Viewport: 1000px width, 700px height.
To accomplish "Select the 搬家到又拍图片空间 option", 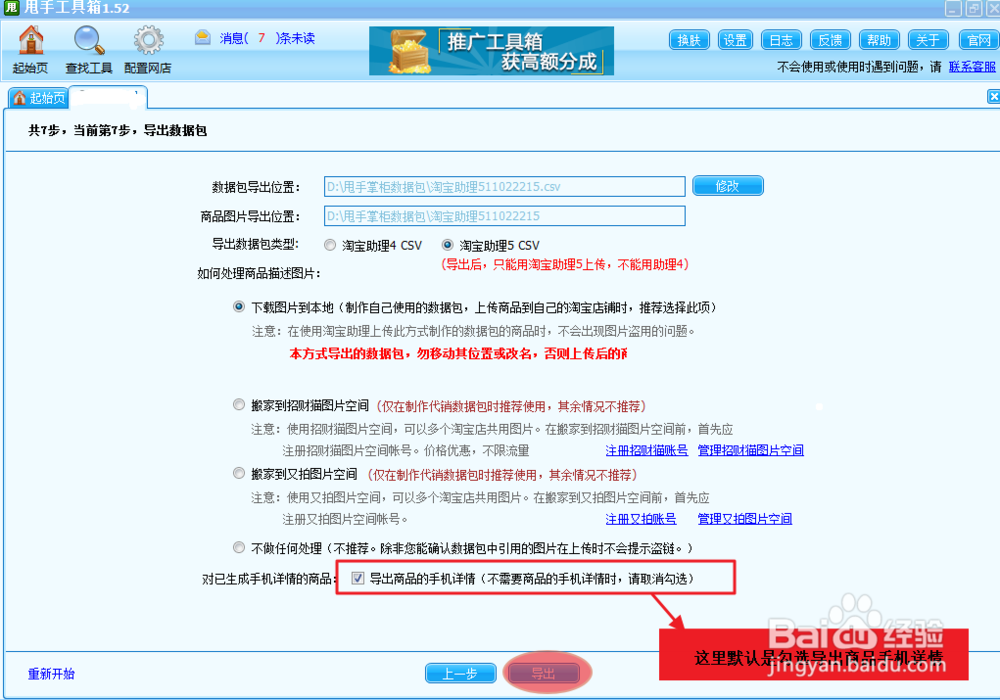I will tap(238, 473).
